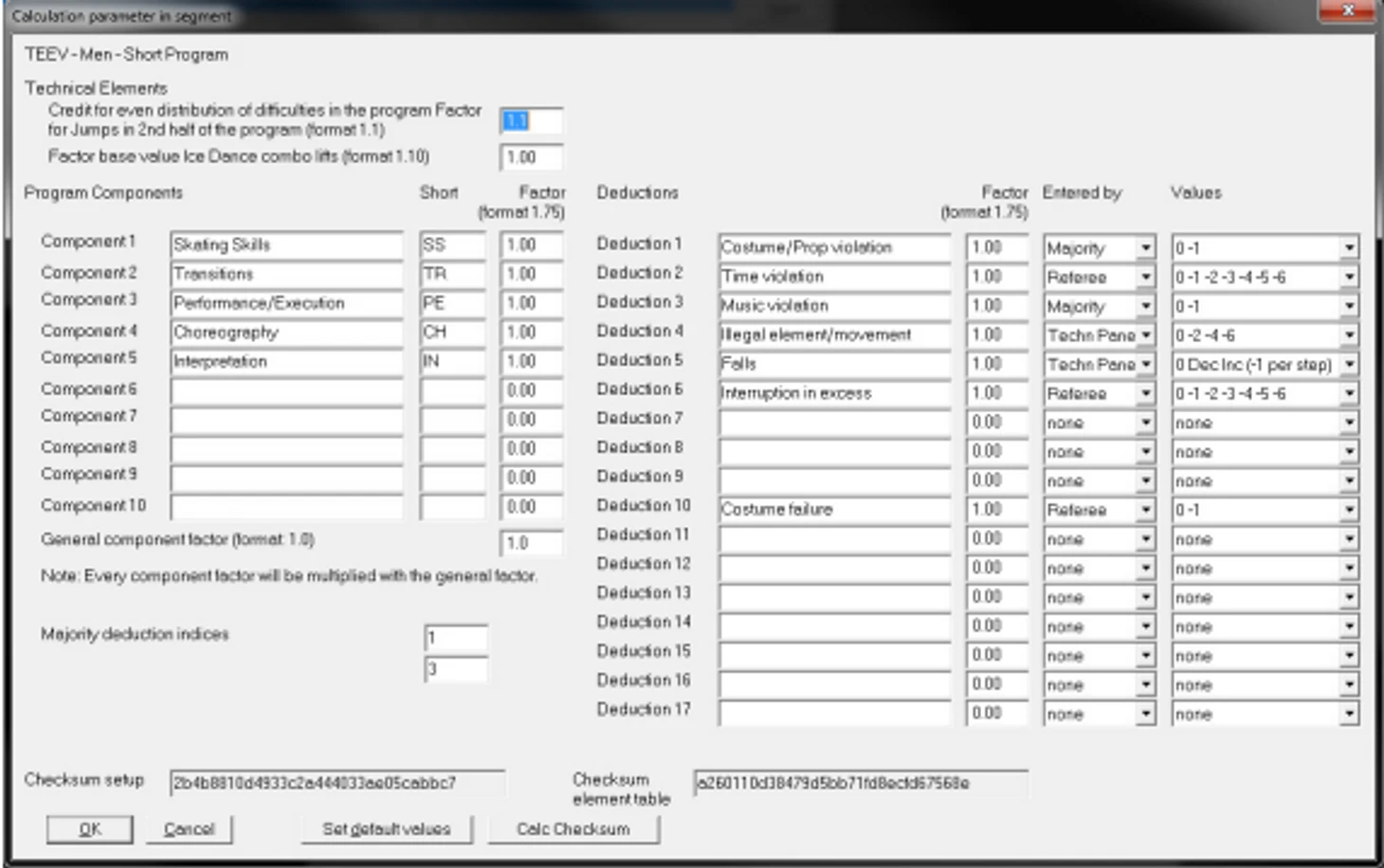Edit Costume failure deduction name
This screenshot has width=1384, height=868.
[x=834, y=510]
